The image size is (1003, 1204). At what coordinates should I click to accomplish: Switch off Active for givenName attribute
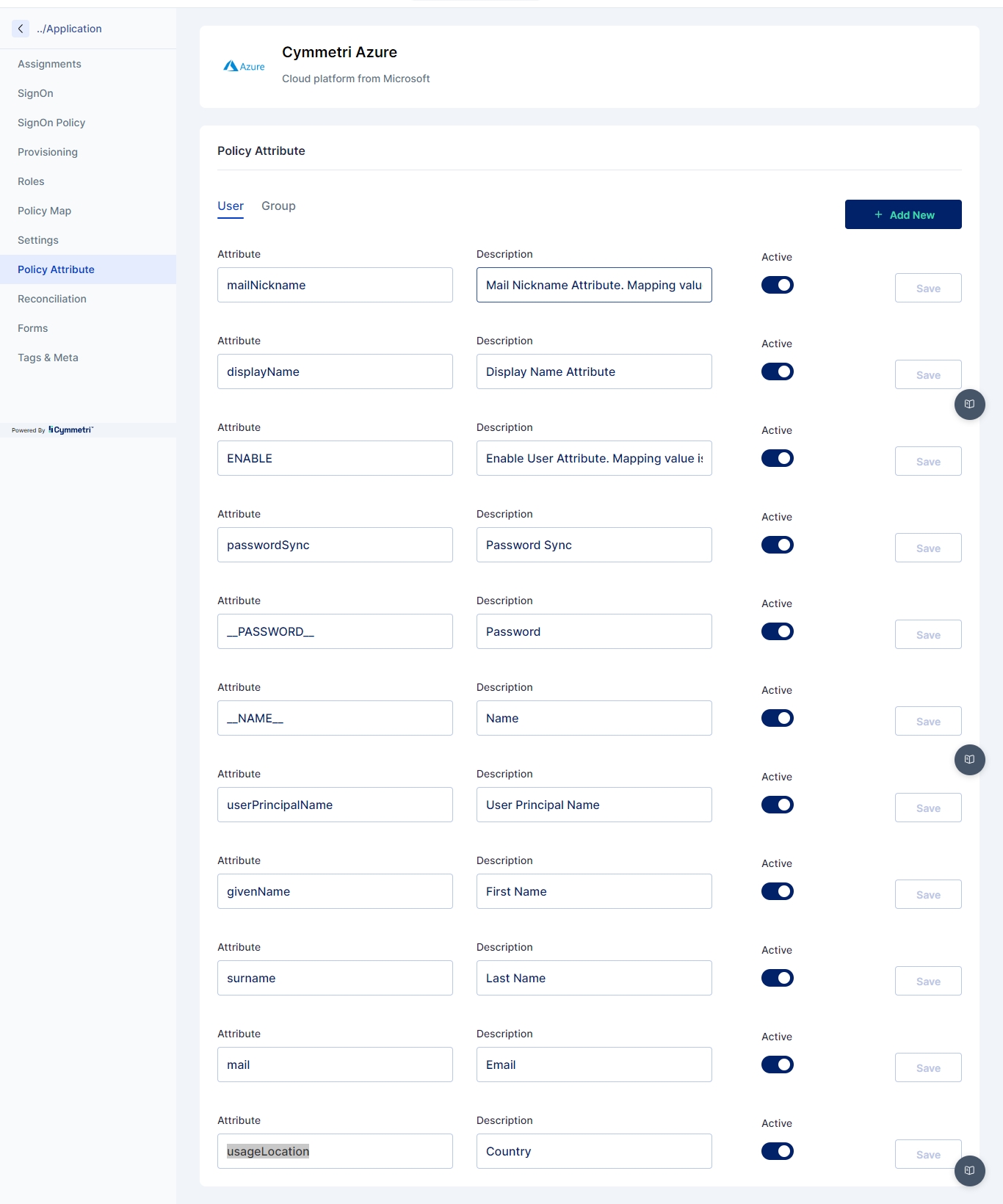(777, 891)
